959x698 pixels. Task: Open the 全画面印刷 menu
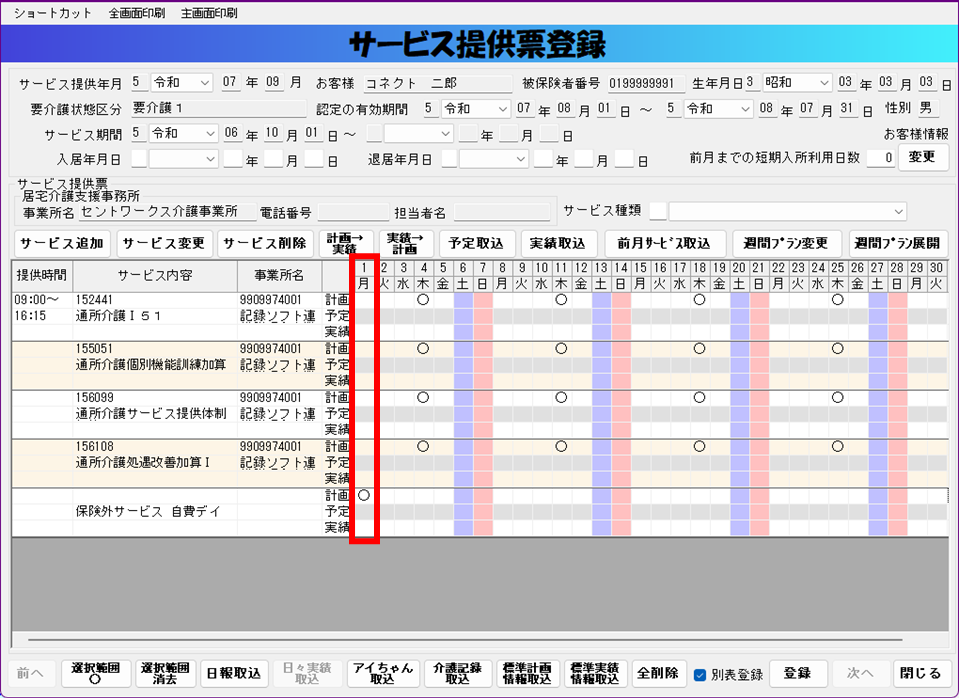[137, 13]
